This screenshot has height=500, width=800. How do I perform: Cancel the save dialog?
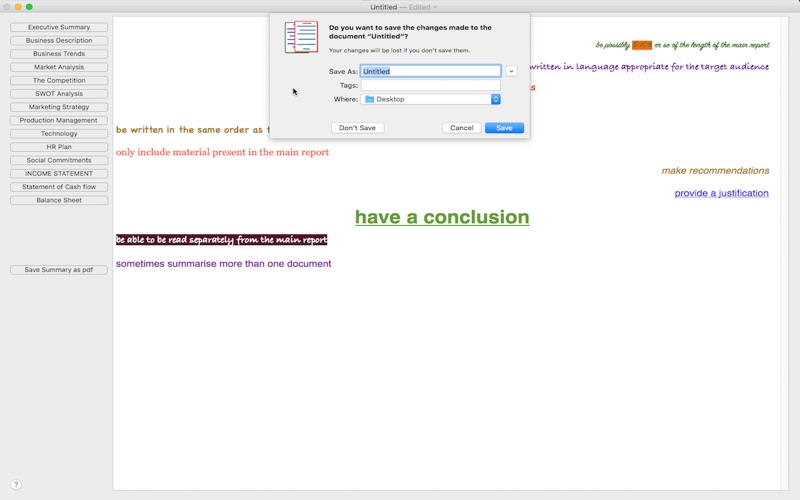coord(461,128)
